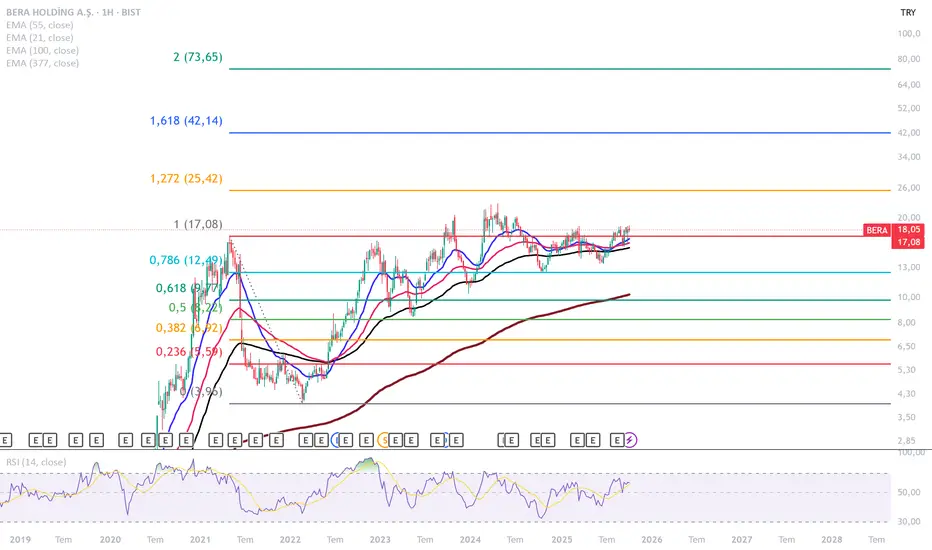
Task: Click 2026 on the time axis
Action: click(651, 539)
